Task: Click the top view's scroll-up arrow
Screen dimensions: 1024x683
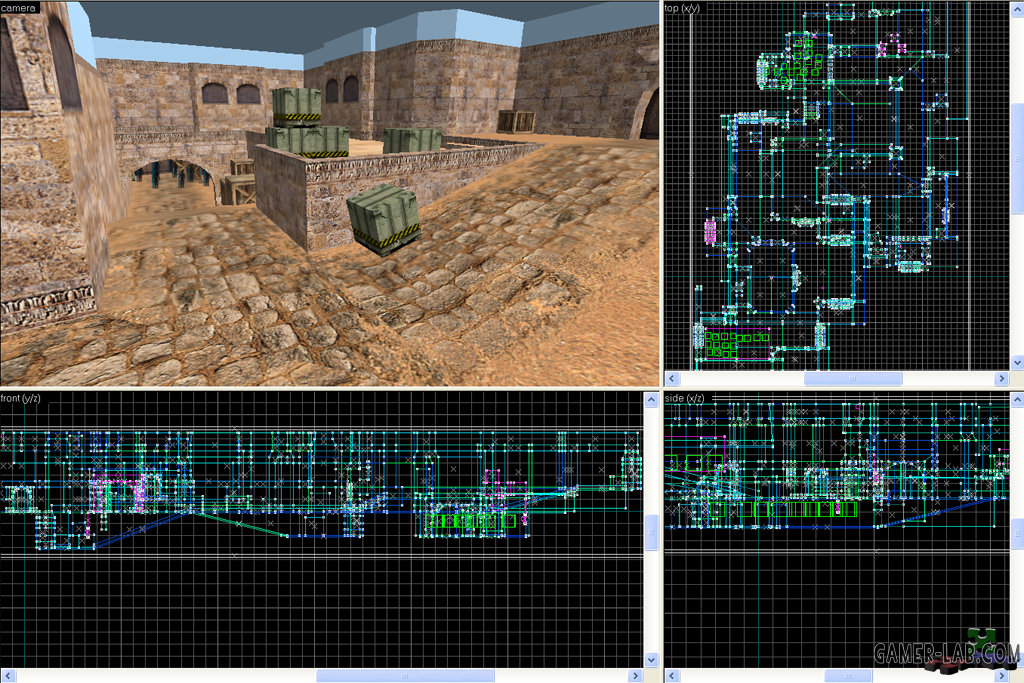Action: click(1017, 9)
